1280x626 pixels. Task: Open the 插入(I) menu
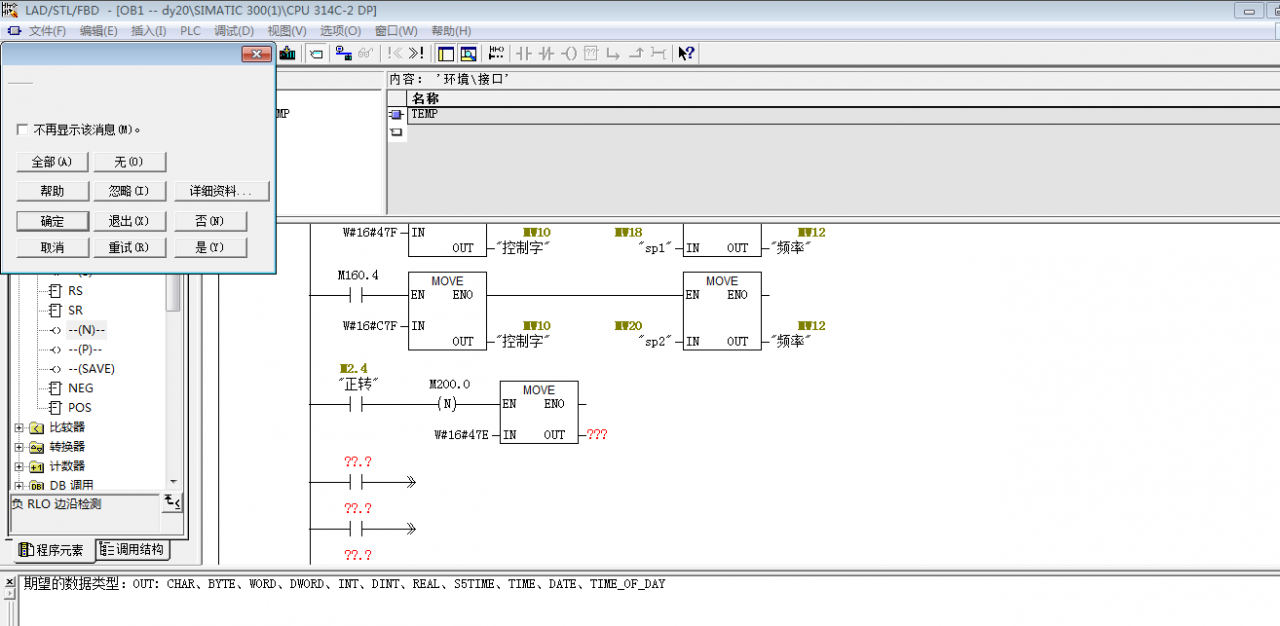point(149,31)
